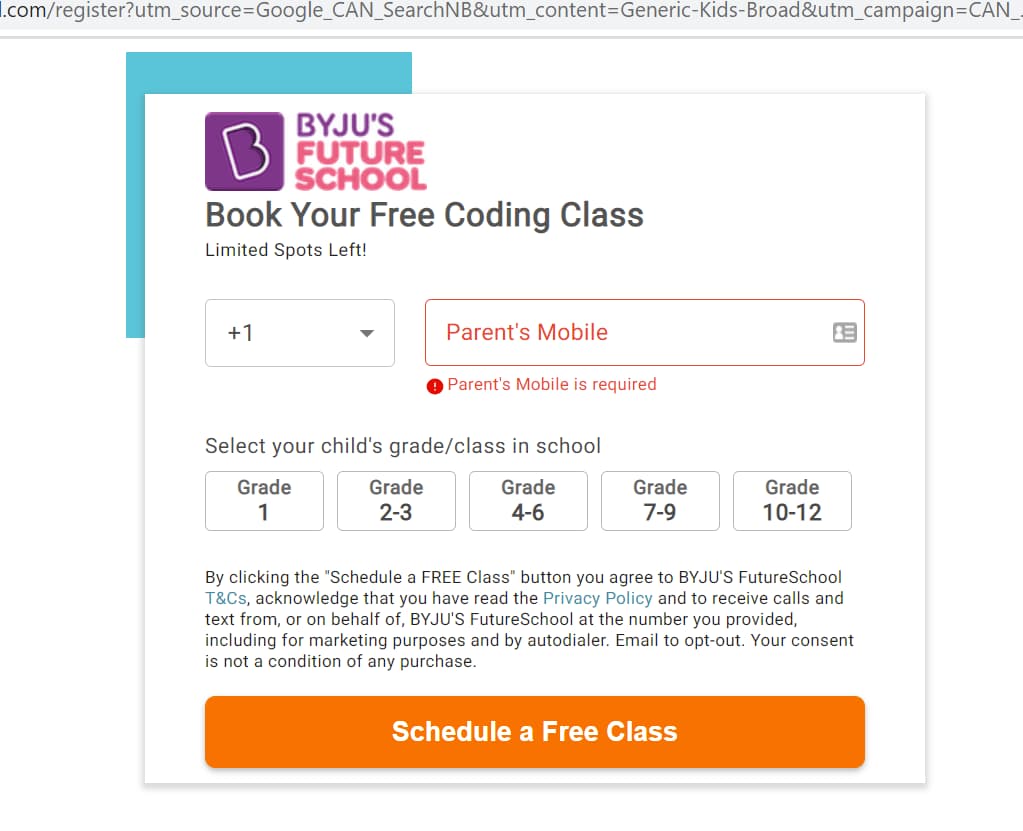Open the +1 country code dropdown
This screenshot has width=1023, height=831.
point(299,333)
